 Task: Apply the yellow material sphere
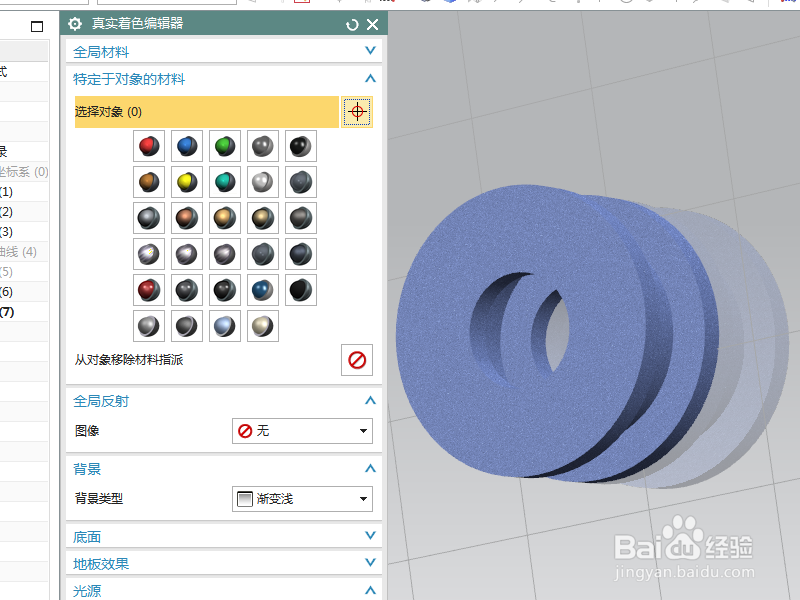(x=186, y=182)
